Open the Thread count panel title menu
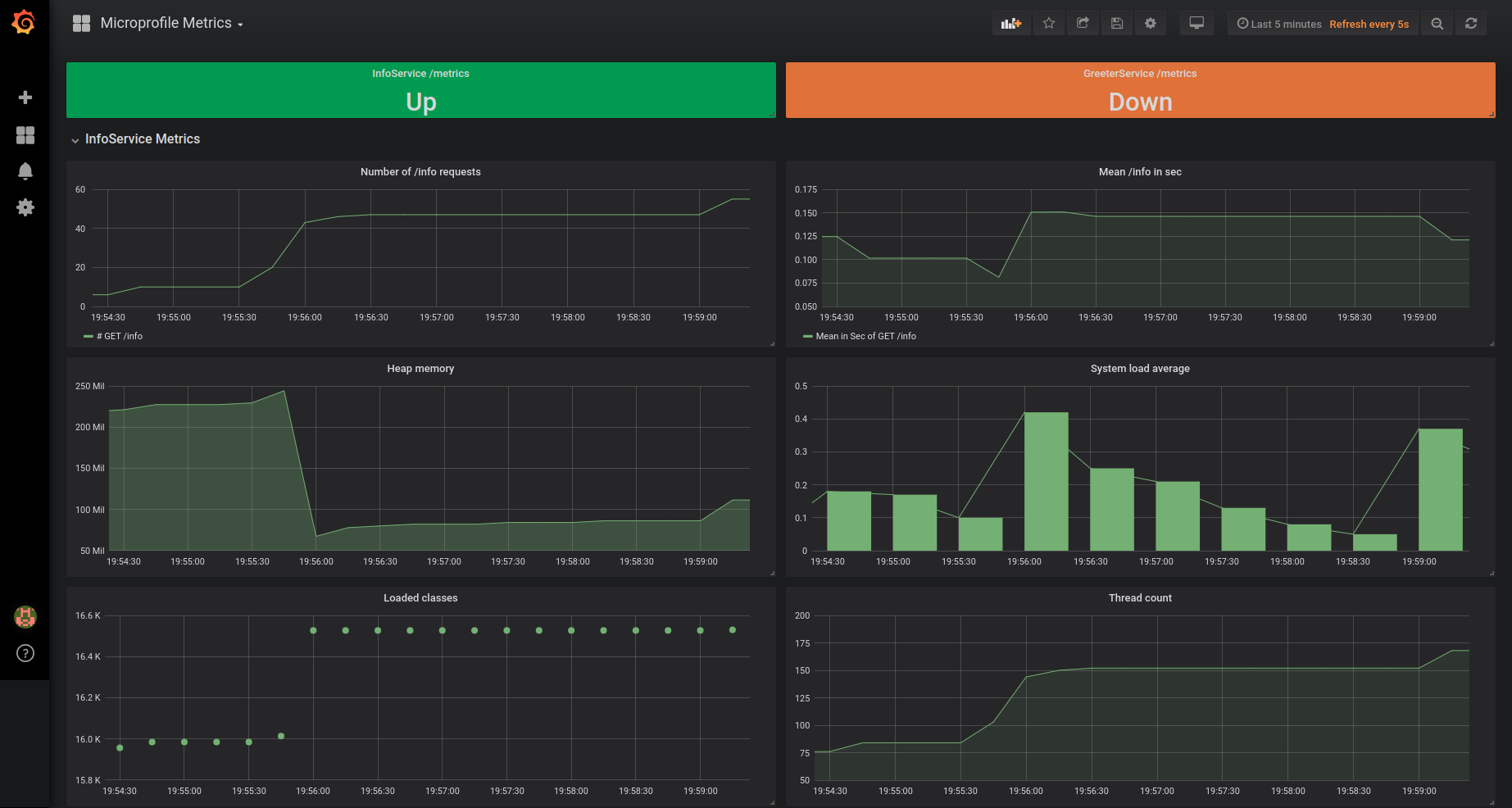The image size is (1512, 808). pyautogui.click(x=1140, y=598)
